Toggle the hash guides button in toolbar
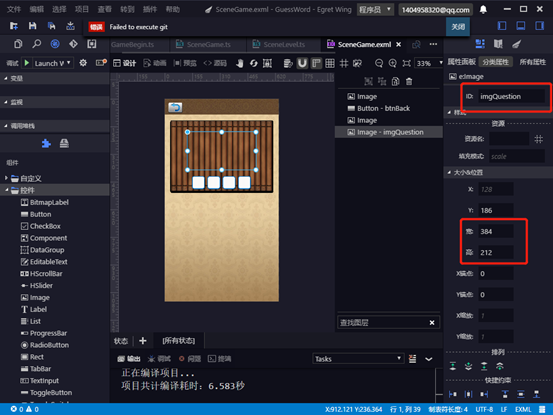This screenshot has width=553, height=415. pos(344,63)
